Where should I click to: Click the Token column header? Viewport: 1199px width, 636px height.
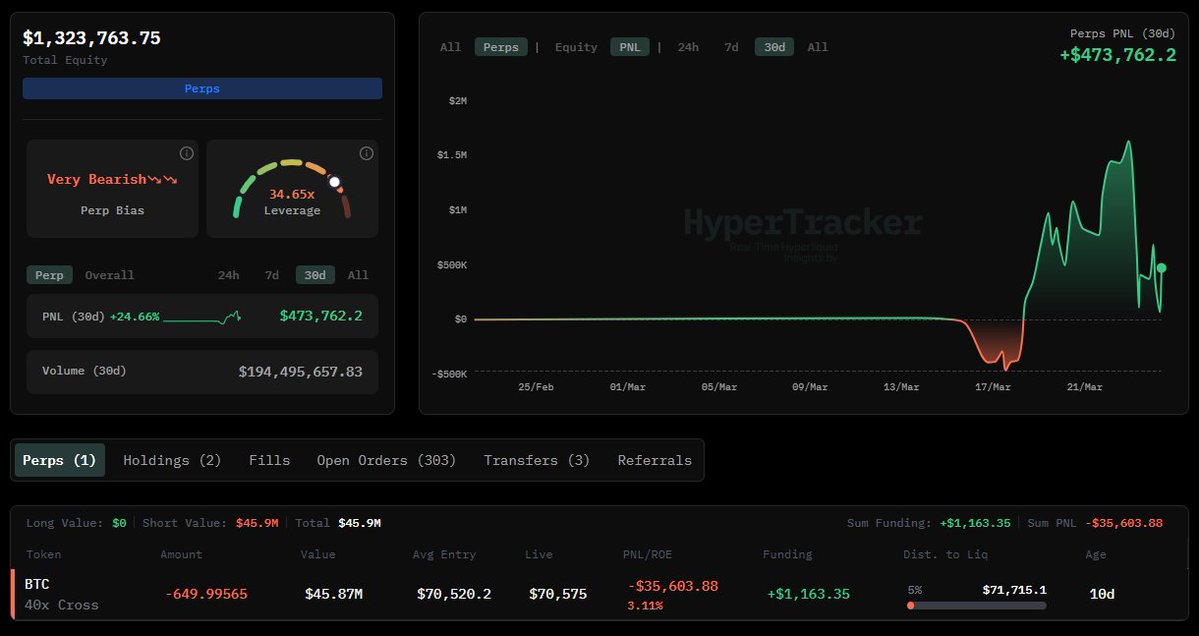tap(44, 554)
